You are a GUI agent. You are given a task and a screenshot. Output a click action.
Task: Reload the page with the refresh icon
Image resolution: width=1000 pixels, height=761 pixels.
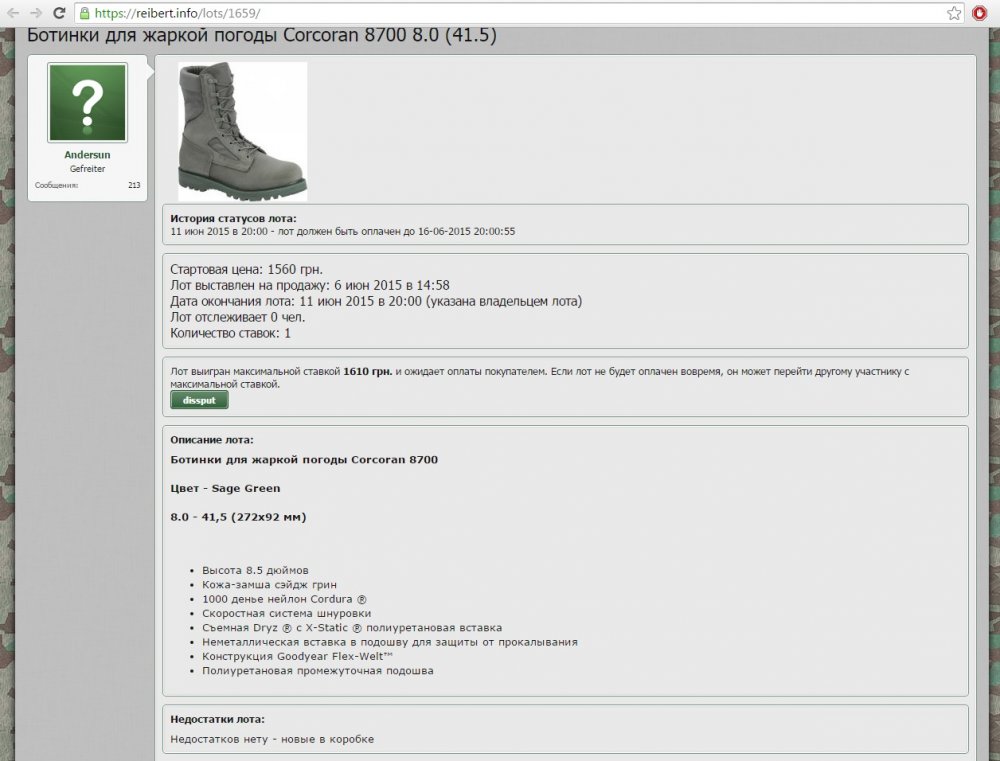point(59,13)
